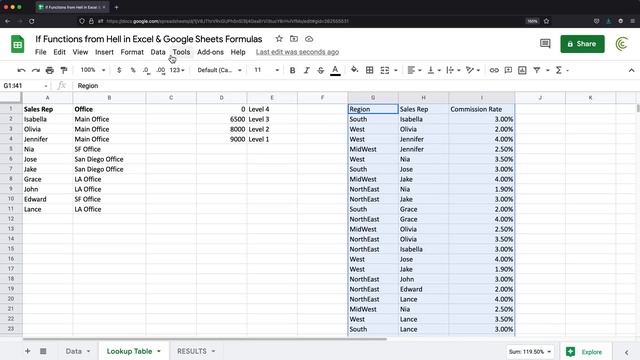This screenshot has width=640, height=360.
Task: Click the Undo icon
Action: tap(21, 70)
